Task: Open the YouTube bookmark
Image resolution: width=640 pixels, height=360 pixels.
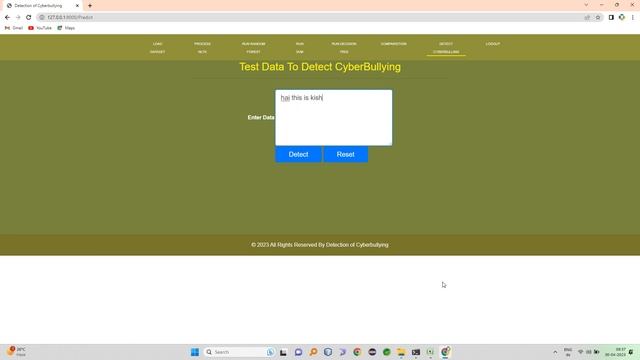Action: tap(40, 28)
